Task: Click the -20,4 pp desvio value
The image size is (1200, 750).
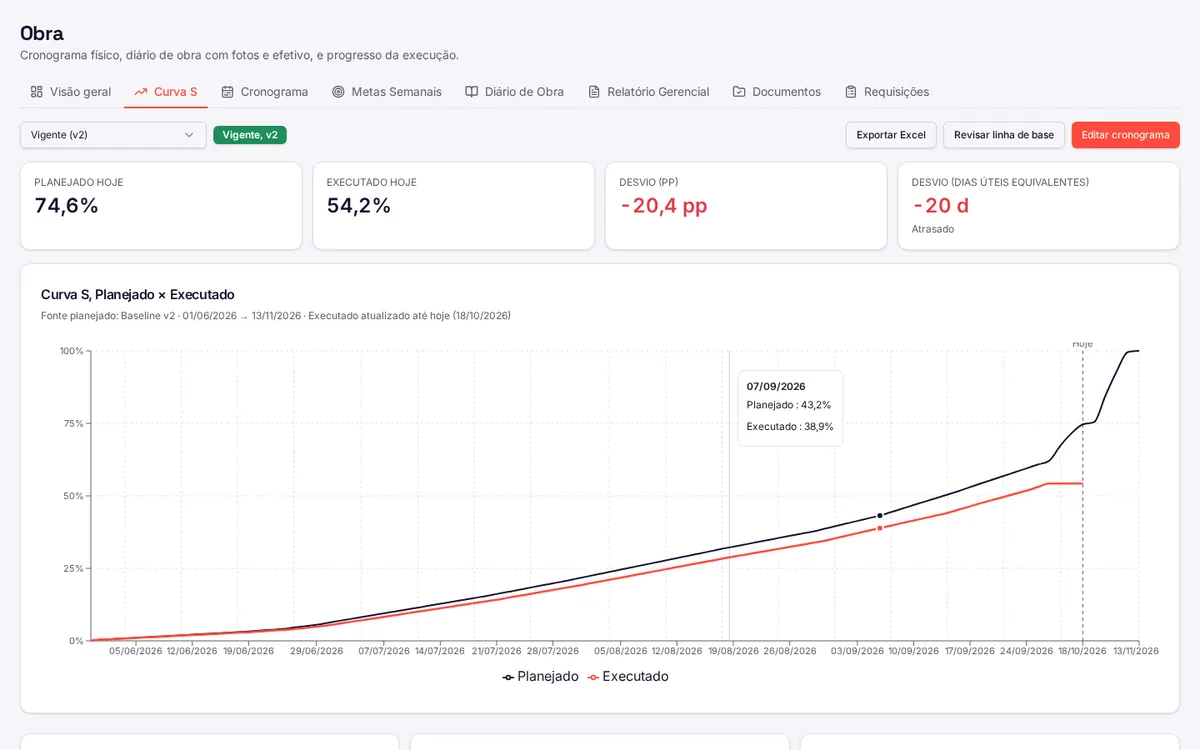Action: click(x=663, y=206)
